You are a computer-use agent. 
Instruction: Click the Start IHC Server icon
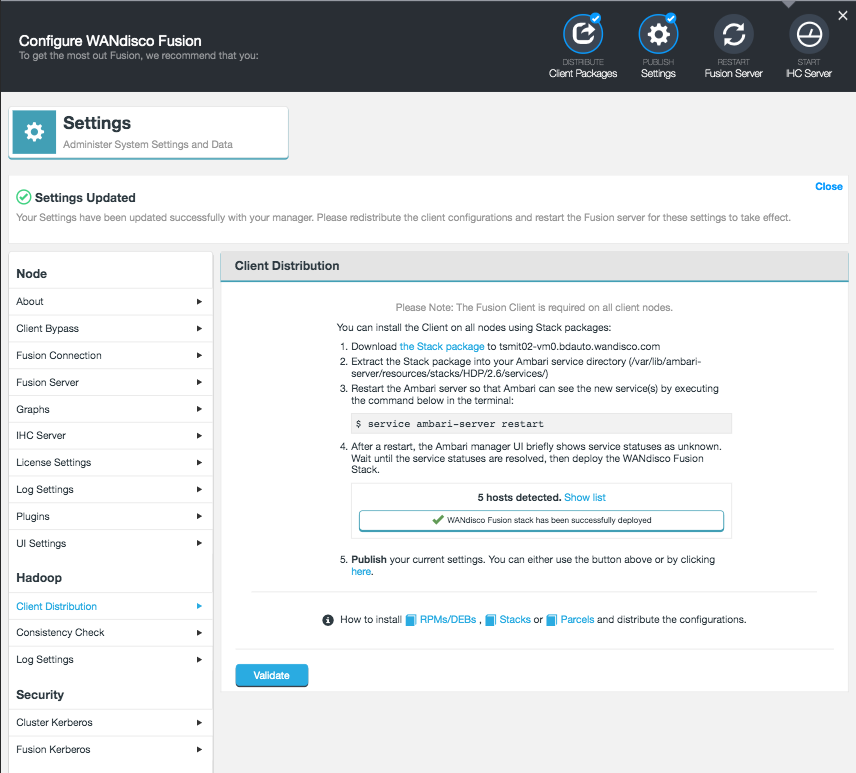point(809,34)
